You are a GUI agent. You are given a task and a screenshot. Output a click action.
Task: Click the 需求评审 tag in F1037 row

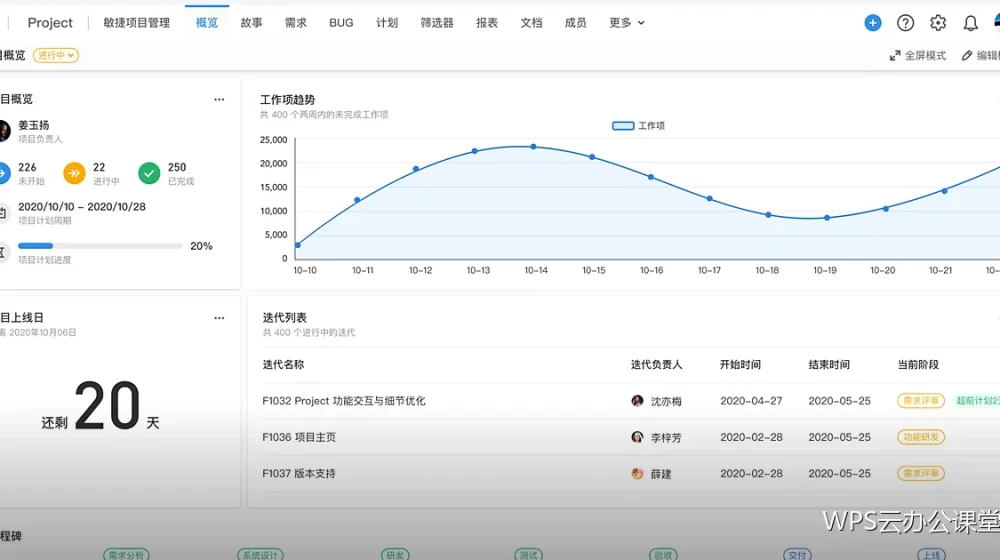(921, 473)
